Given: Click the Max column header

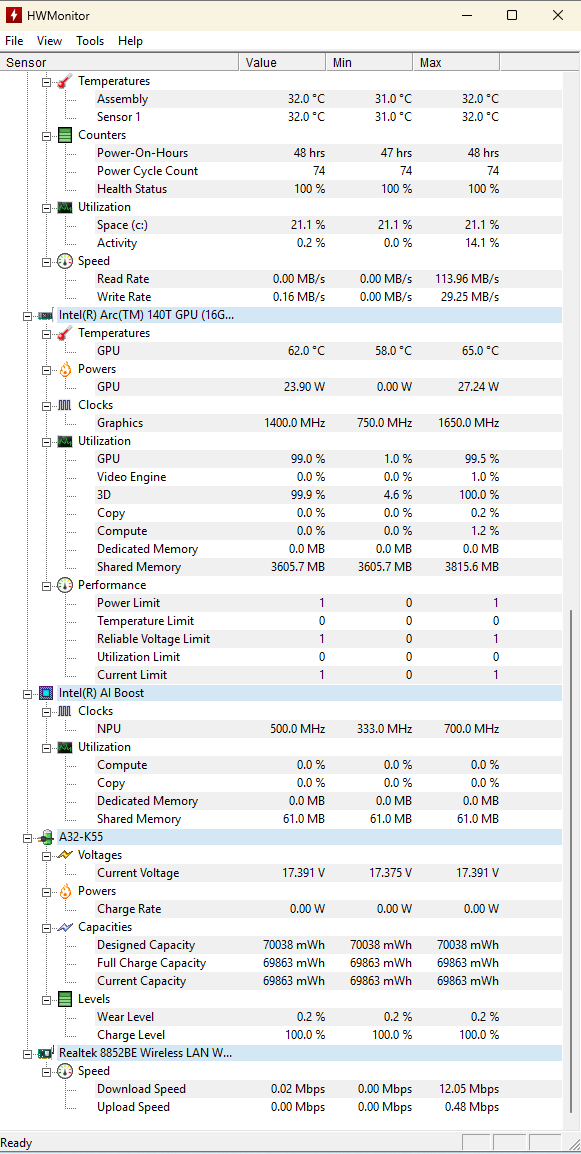Looking at the screenshot, I should pyautogui.click(x=457, y=63).
